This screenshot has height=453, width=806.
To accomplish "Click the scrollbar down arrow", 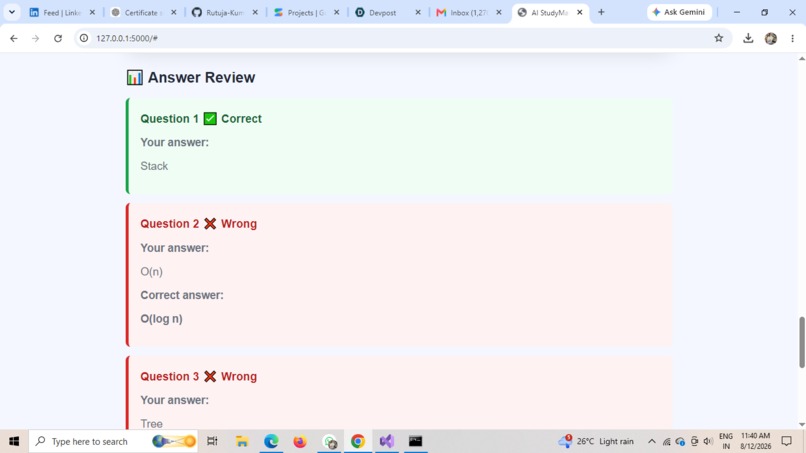I will pyautogui.click(x=801, y=425).
